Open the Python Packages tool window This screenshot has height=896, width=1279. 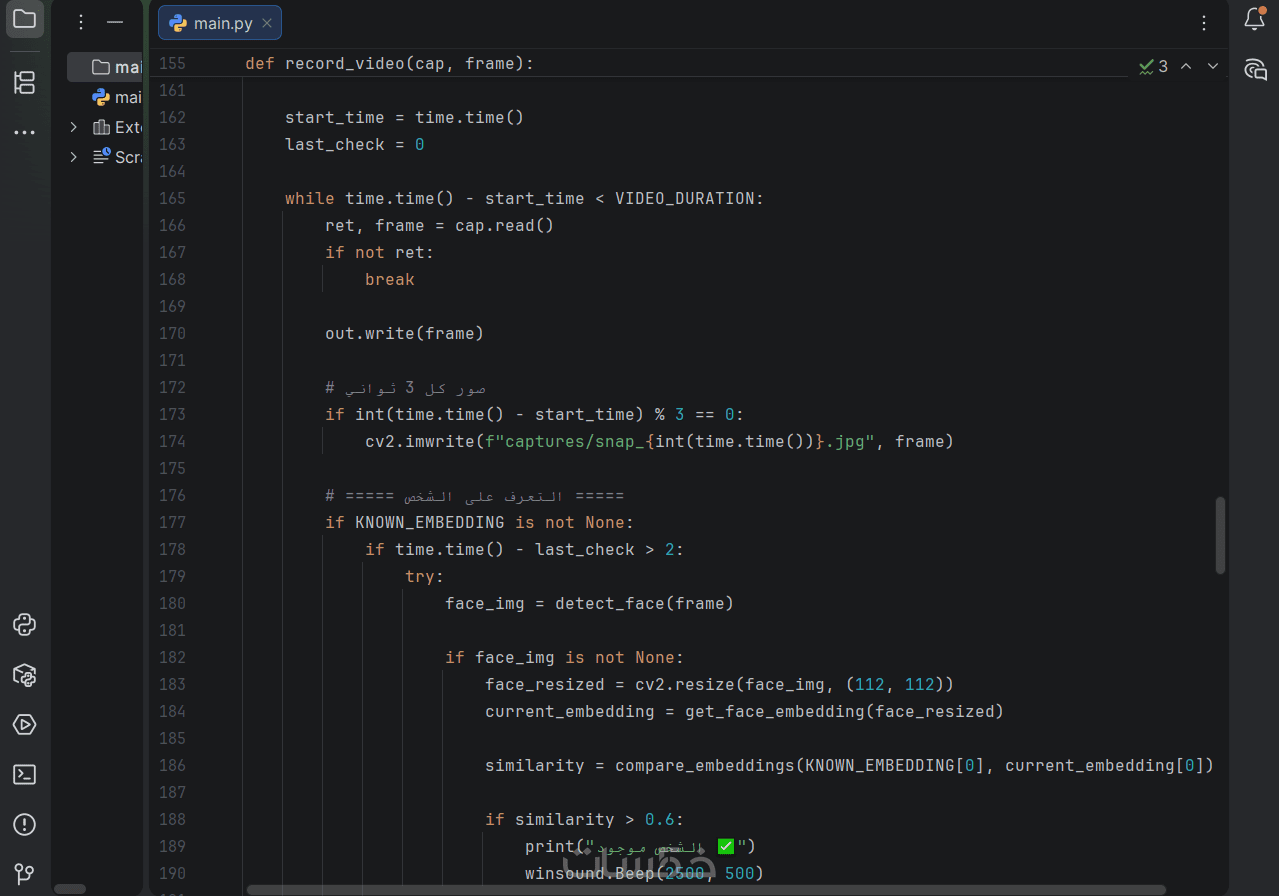[24, 675]
